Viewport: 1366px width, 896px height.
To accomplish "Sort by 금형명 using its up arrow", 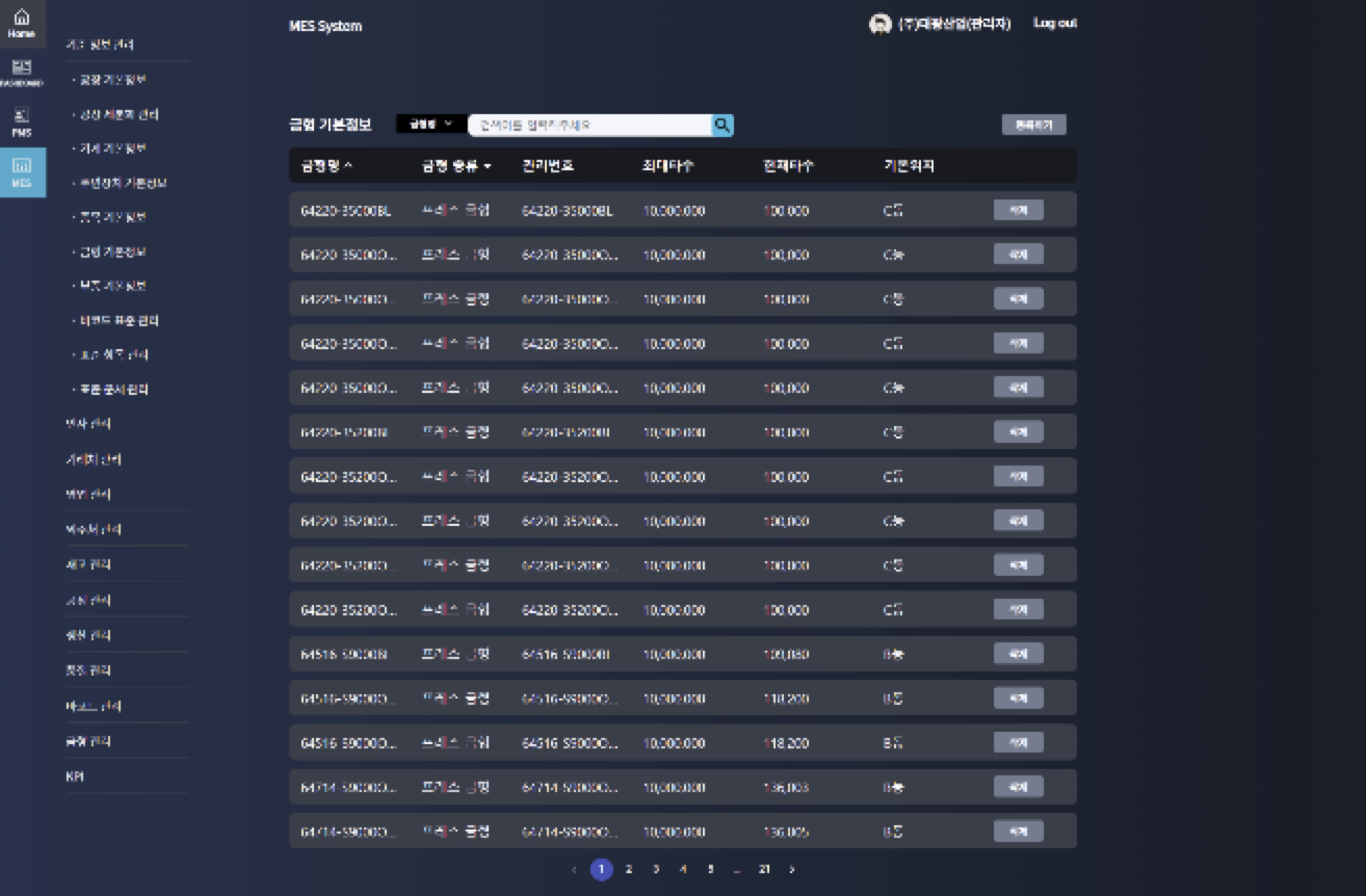I will click(348, 166).
